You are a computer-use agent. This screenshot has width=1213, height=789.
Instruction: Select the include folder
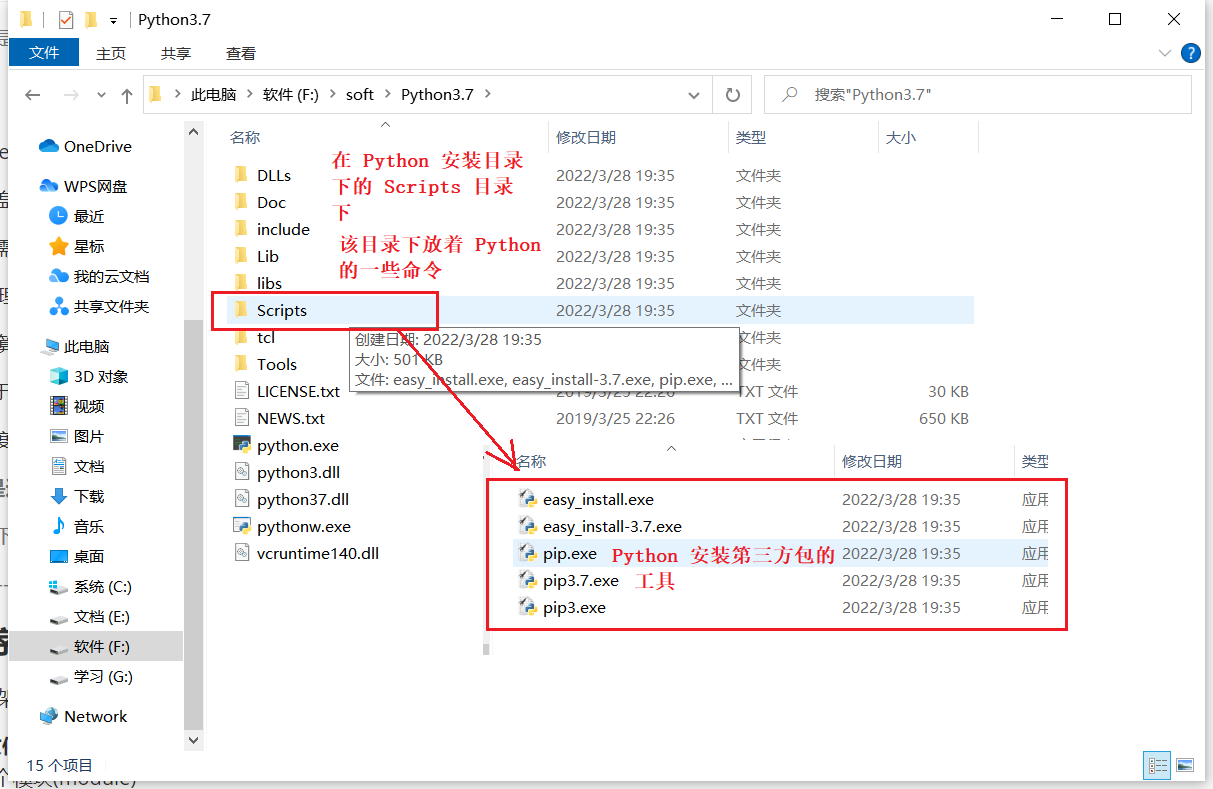click(x=283, y=229)
